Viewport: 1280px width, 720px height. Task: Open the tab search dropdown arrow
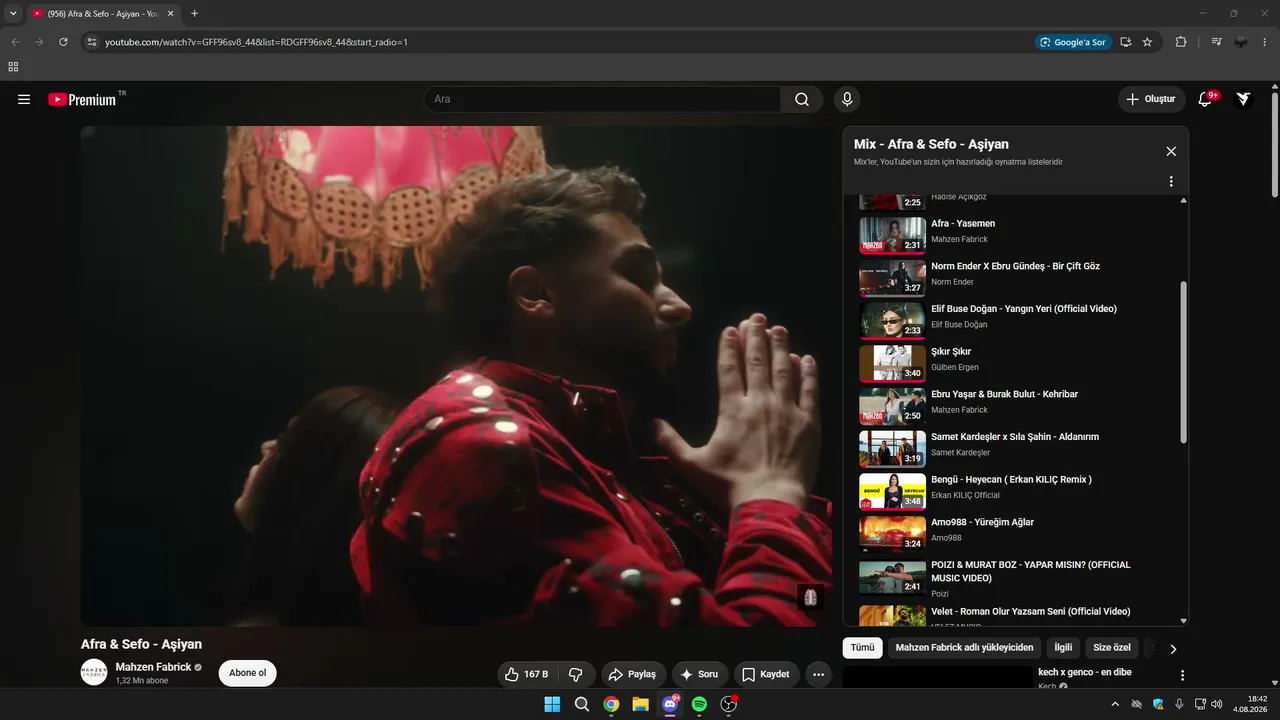pyautogui.click(x=13, y=13)
